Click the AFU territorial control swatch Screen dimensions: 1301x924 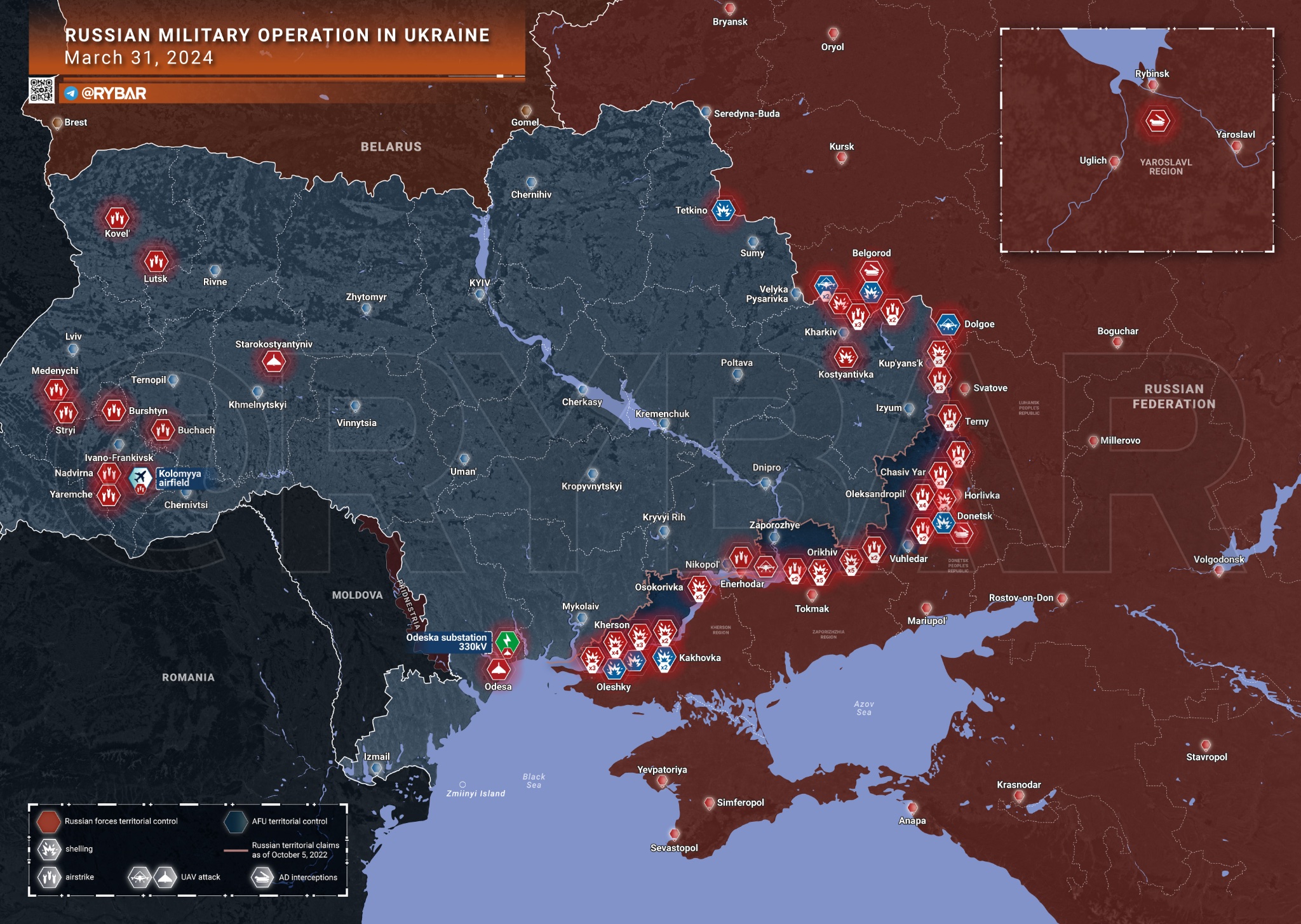(x=235, y=821)
